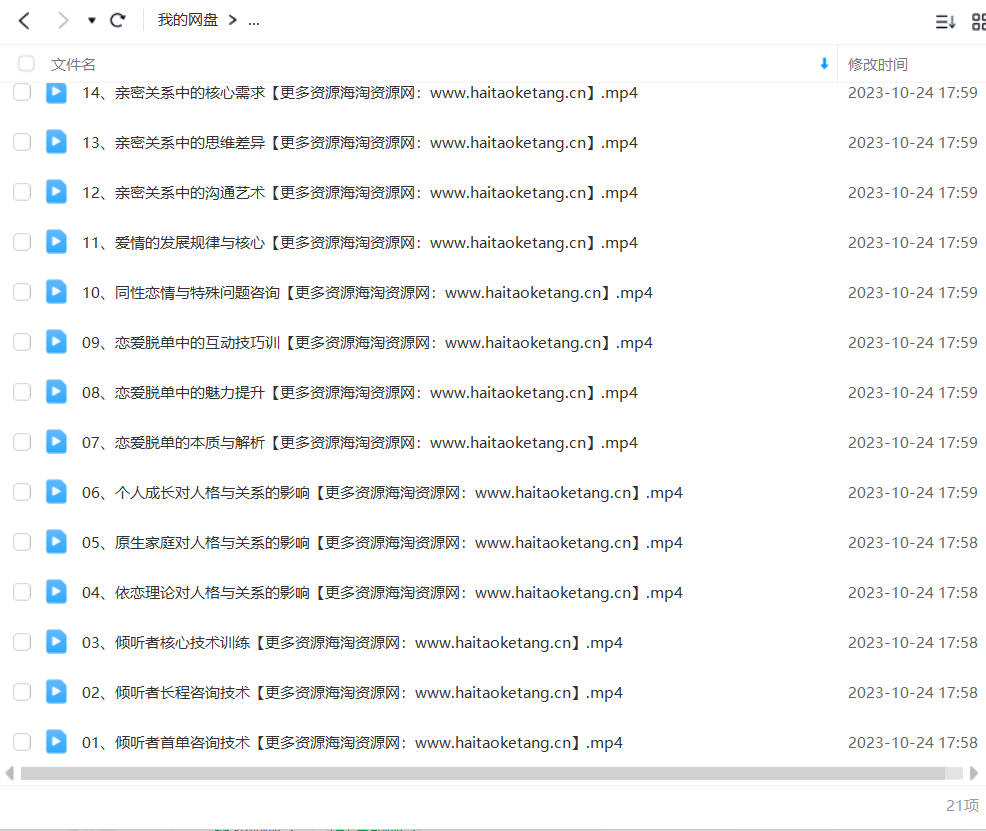Screen dimensions: 986x831
Task: Click the horizontal scrollbar thumb
Action: click(483, 773)
